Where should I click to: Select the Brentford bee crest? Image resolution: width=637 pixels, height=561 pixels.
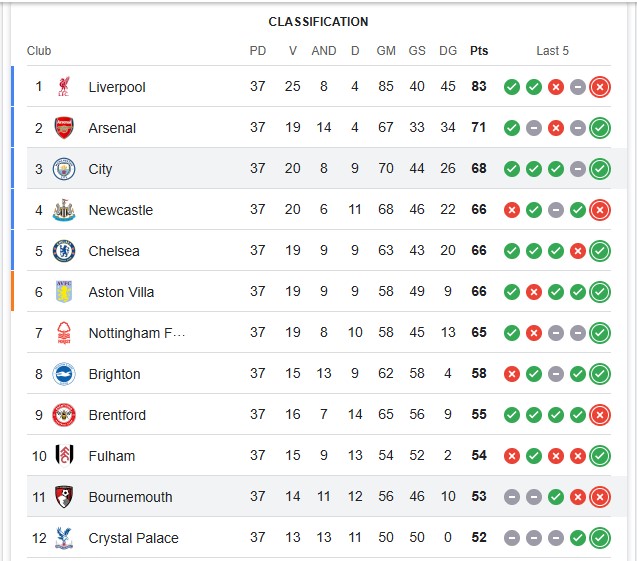tap(64, 415)
